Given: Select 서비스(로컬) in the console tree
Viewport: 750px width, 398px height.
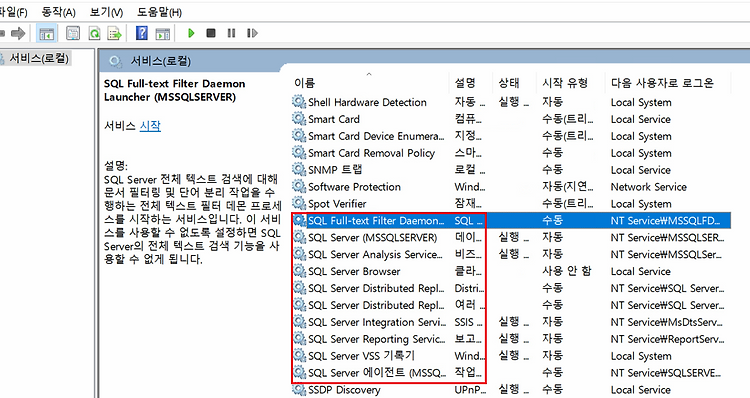Looking at the screenshot, I should (39, 58).
